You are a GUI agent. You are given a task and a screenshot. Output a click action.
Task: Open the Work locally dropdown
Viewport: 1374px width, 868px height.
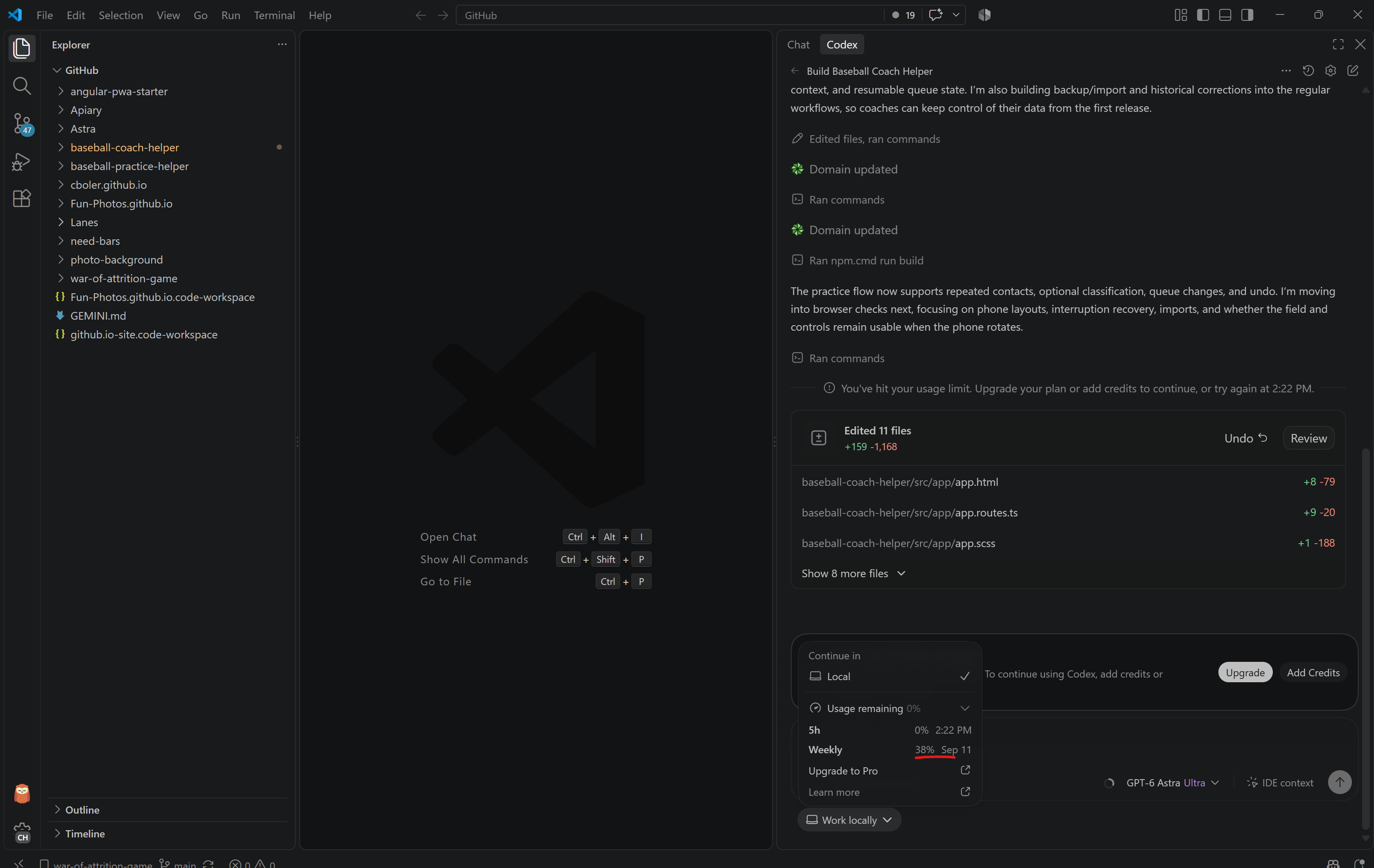[849, 820]
